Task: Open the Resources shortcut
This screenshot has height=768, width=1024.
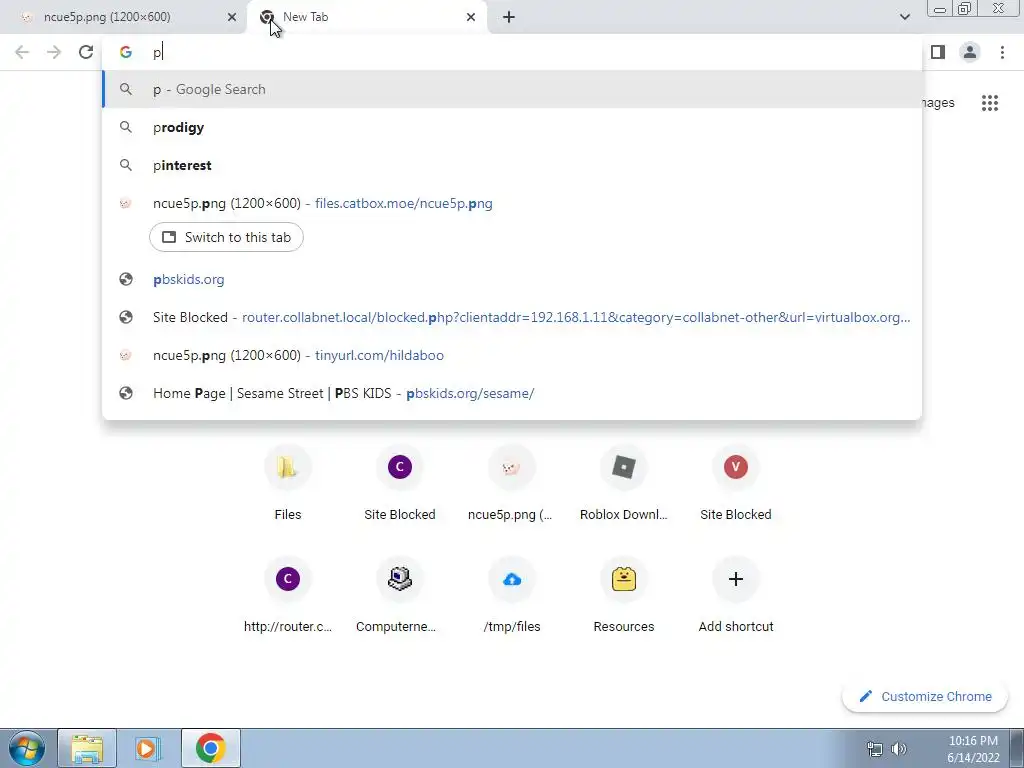Action: (624, 596)
